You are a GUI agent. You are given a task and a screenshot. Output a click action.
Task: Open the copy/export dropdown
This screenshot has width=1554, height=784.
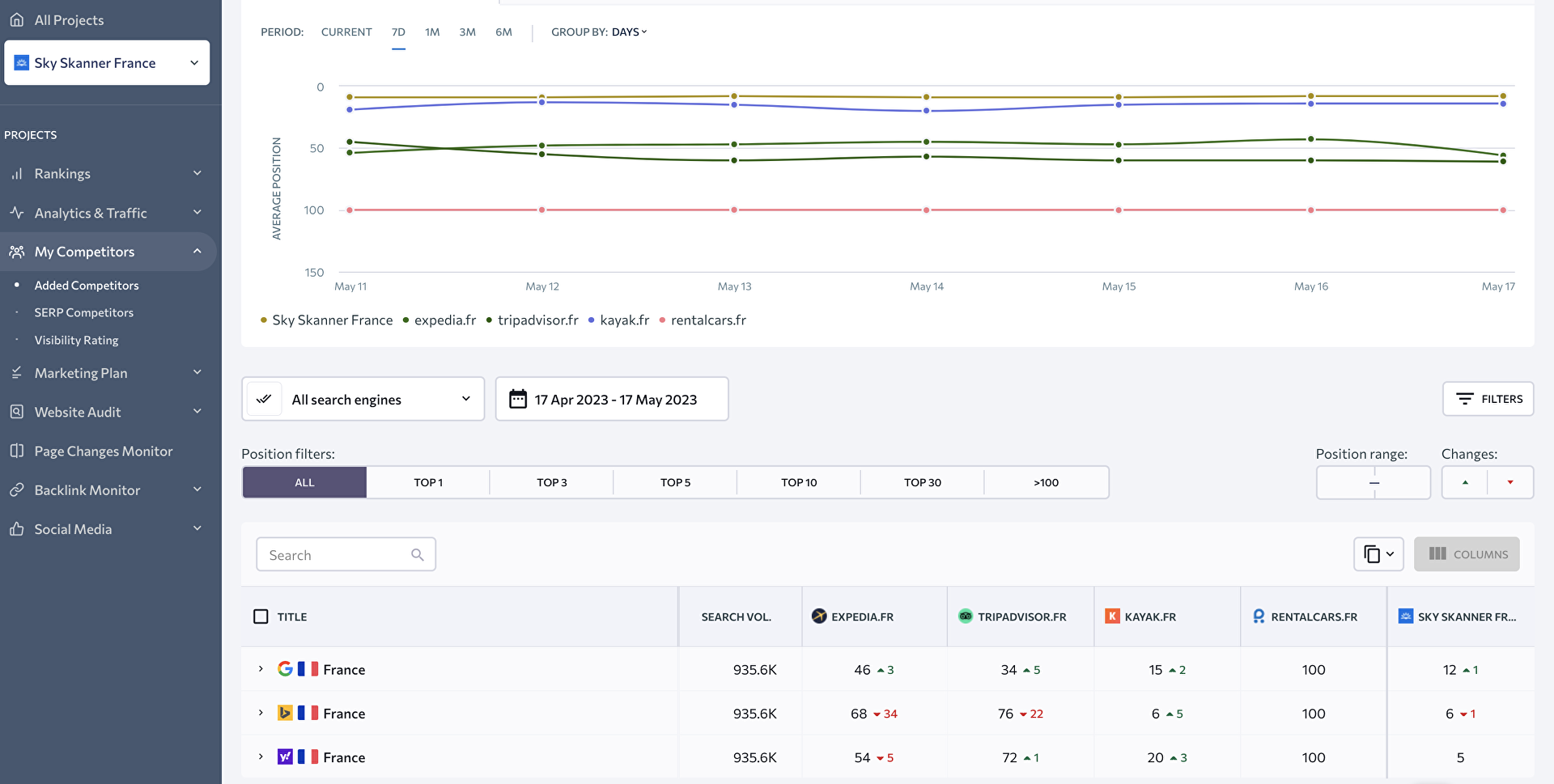pyautogui.click(x=1378, y=554)
